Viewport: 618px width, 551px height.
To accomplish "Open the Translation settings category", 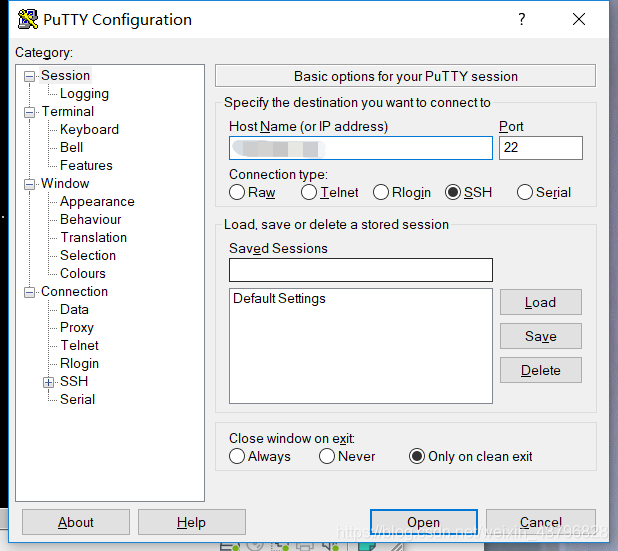I will [94, 237].
